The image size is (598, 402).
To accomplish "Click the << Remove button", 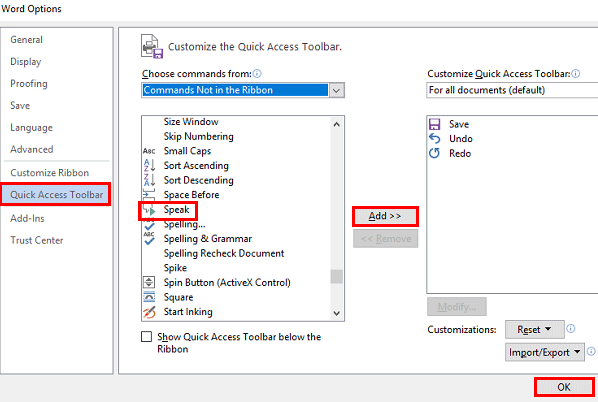I will (386, 239).
